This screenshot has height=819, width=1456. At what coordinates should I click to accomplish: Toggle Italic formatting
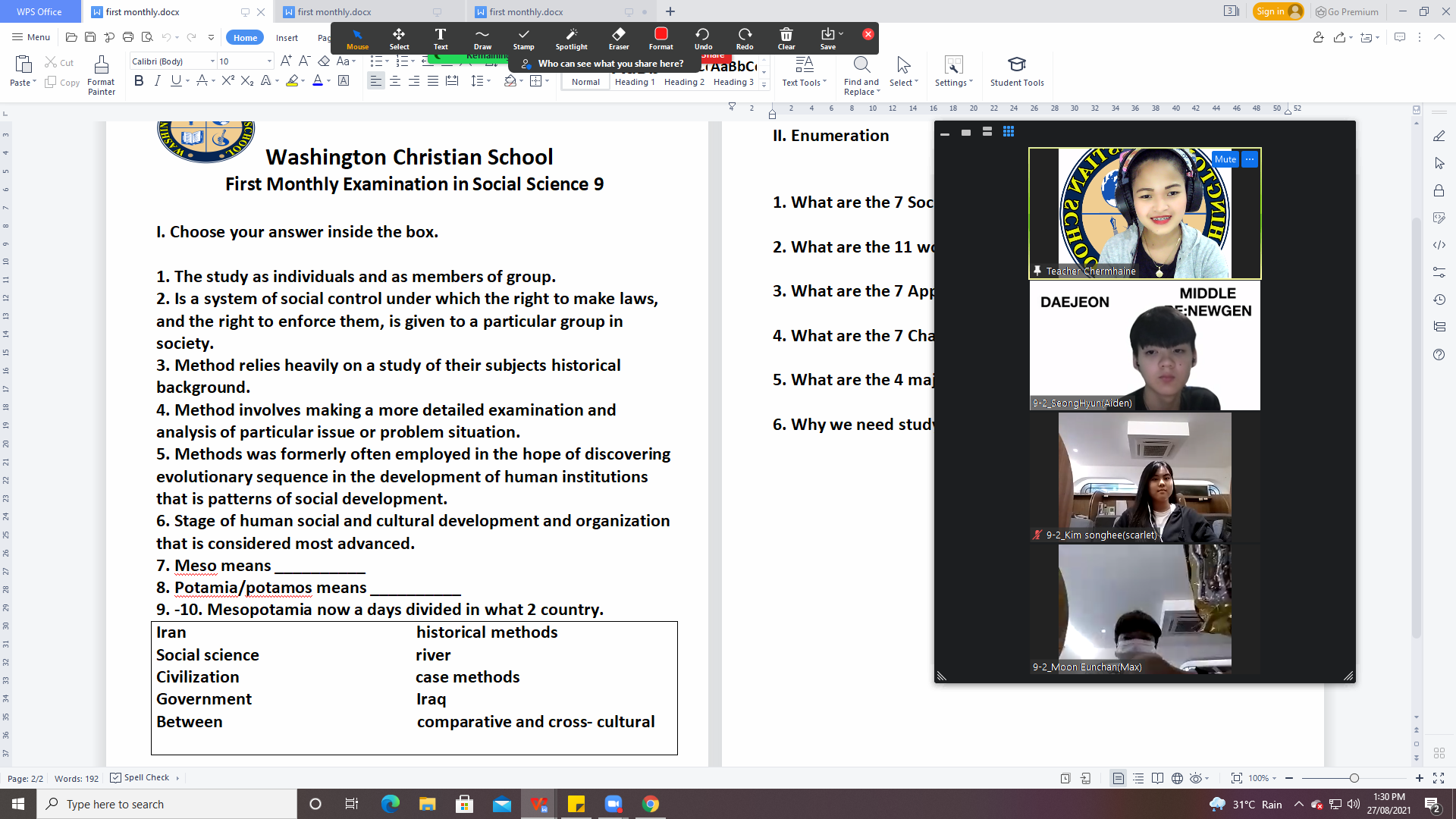click(x=157, y=81)
